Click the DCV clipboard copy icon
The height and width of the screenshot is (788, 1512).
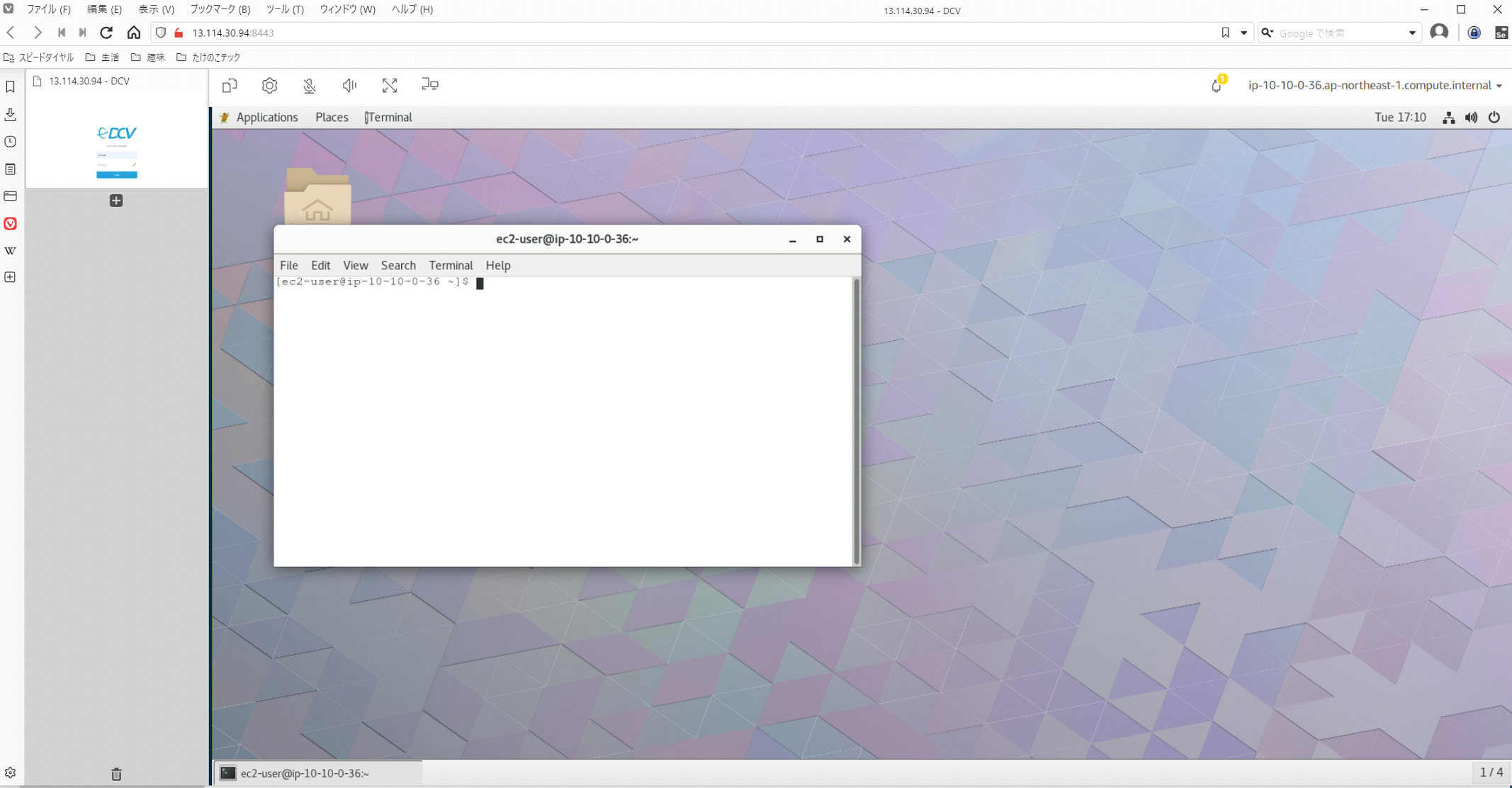tap(230, 86)
